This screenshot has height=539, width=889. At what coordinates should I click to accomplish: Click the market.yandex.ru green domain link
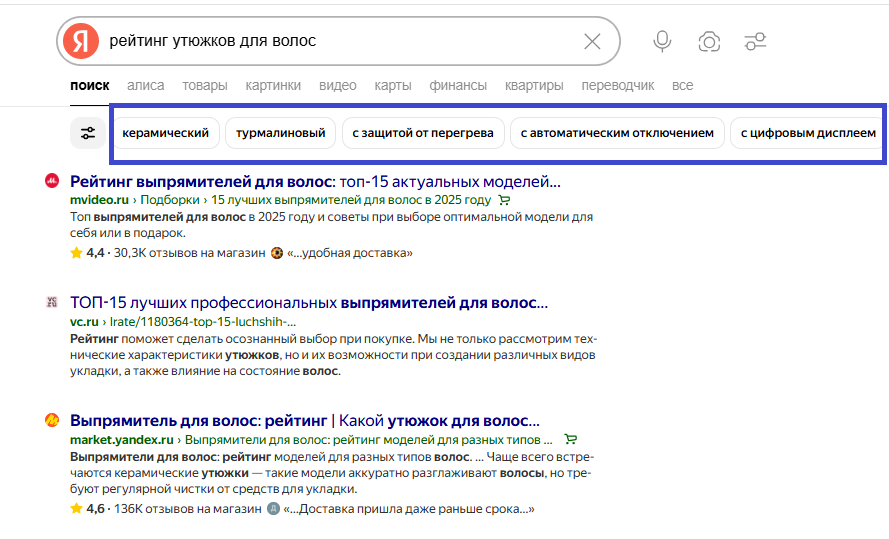pos(123,440)
